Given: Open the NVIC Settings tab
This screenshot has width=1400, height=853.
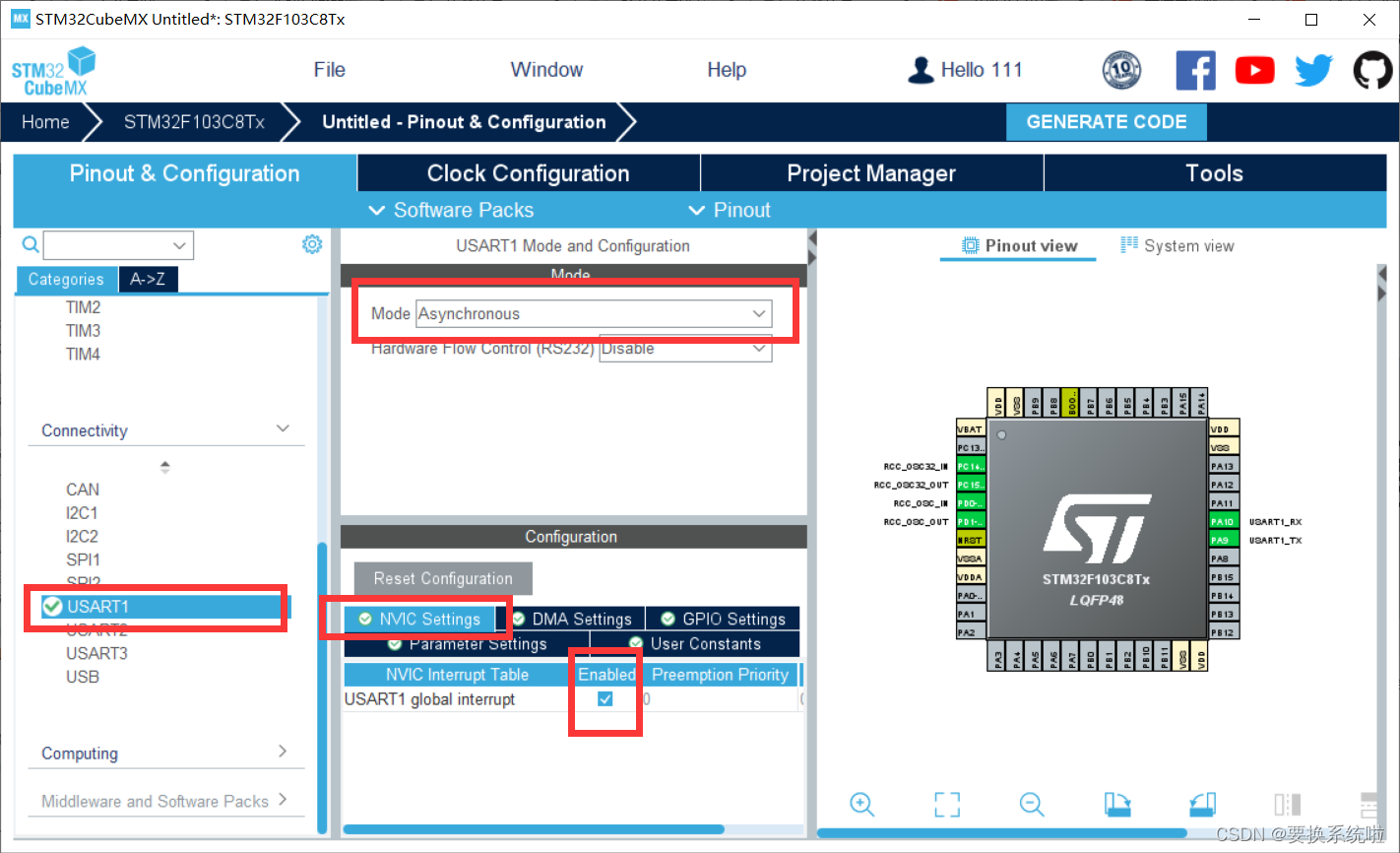Looking at the screenshot, I should [420, 619].
